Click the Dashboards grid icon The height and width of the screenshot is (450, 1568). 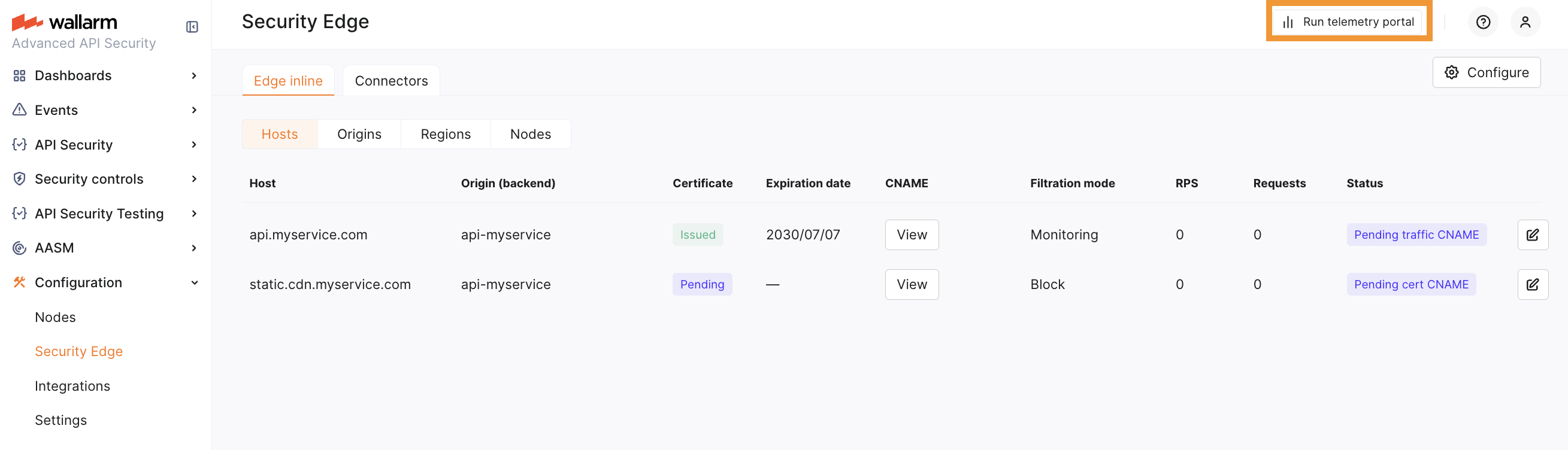point(20,75)
